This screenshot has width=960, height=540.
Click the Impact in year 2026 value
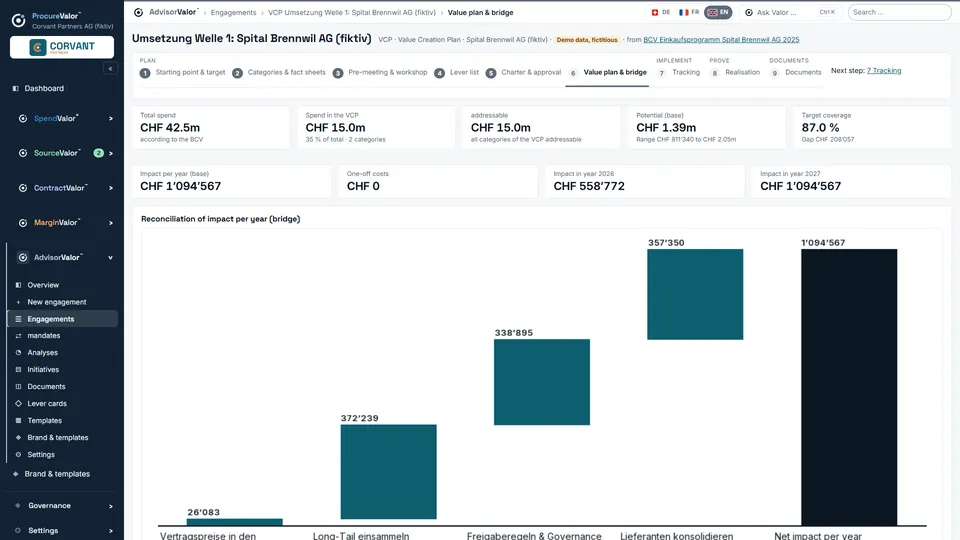pyautogui.click(x=589, y=186)
